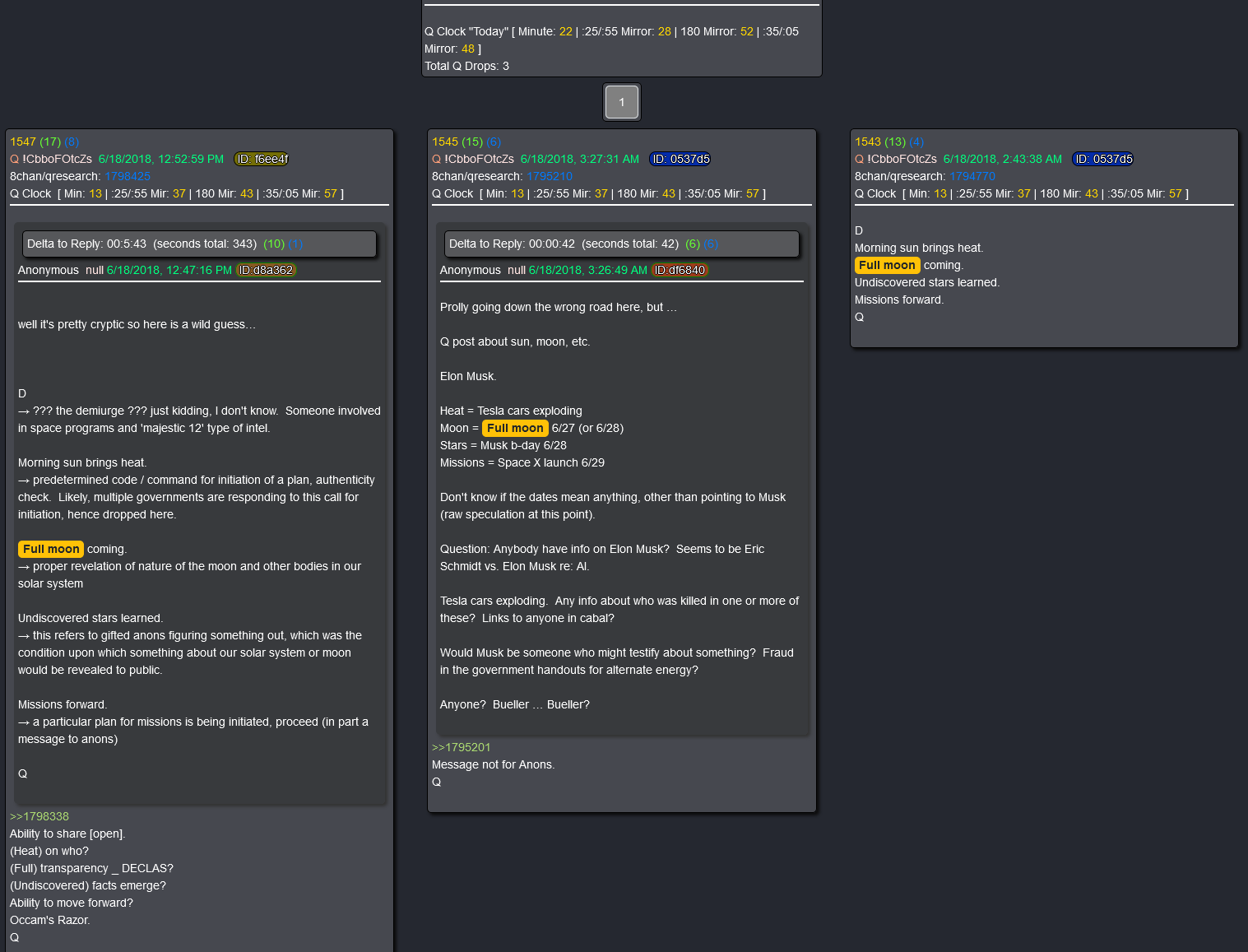The height and width of the screenshot is (952, 1248).
Task: Click pagination button 1
Action: (x=622, y=102)
